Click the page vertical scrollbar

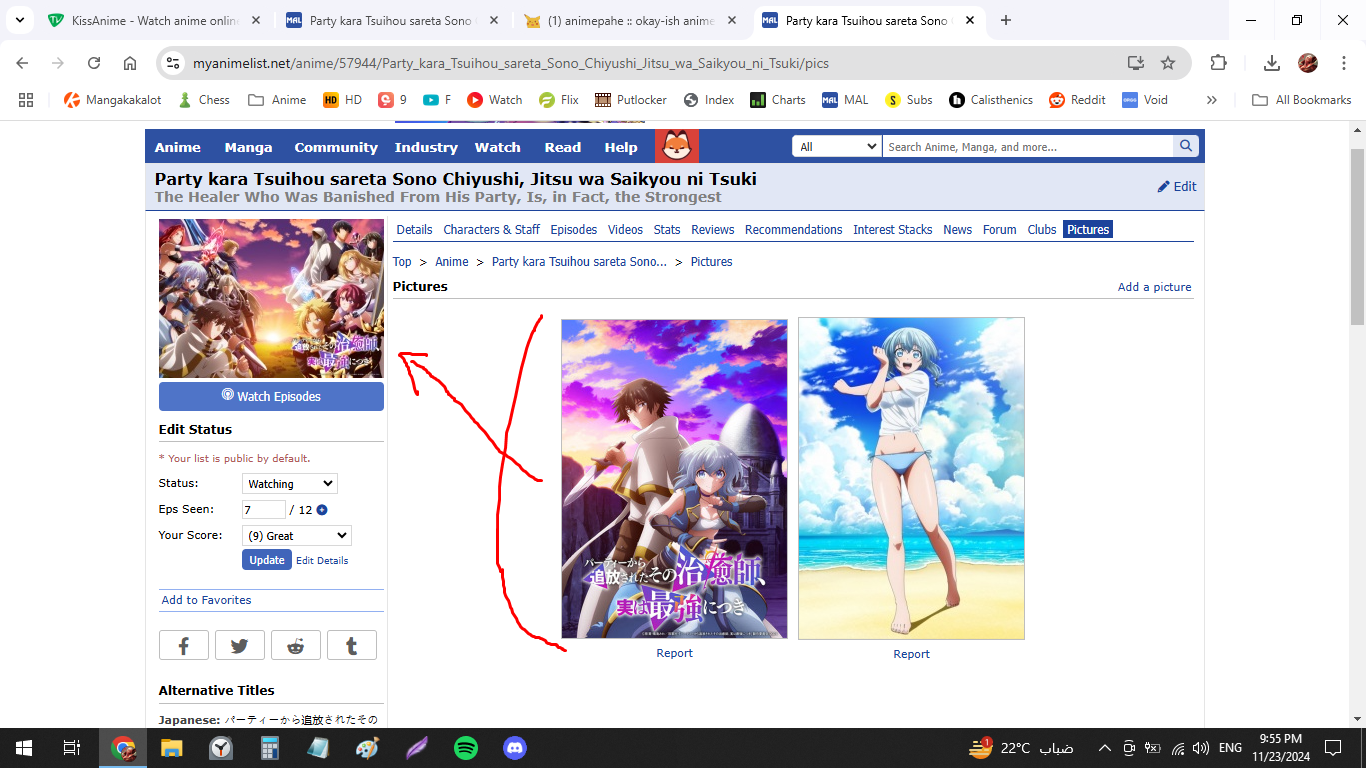tap(1357, 237)
